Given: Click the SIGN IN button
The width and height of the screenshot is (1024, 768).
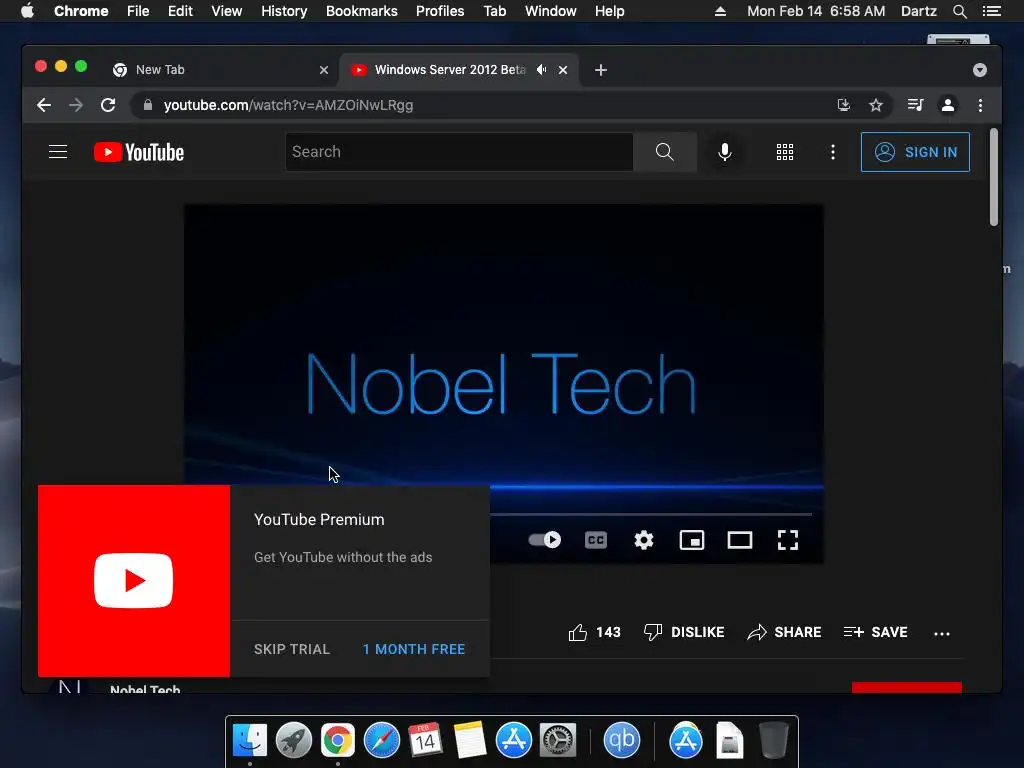Looking at the screenshot, I should (x=915, y=152).
